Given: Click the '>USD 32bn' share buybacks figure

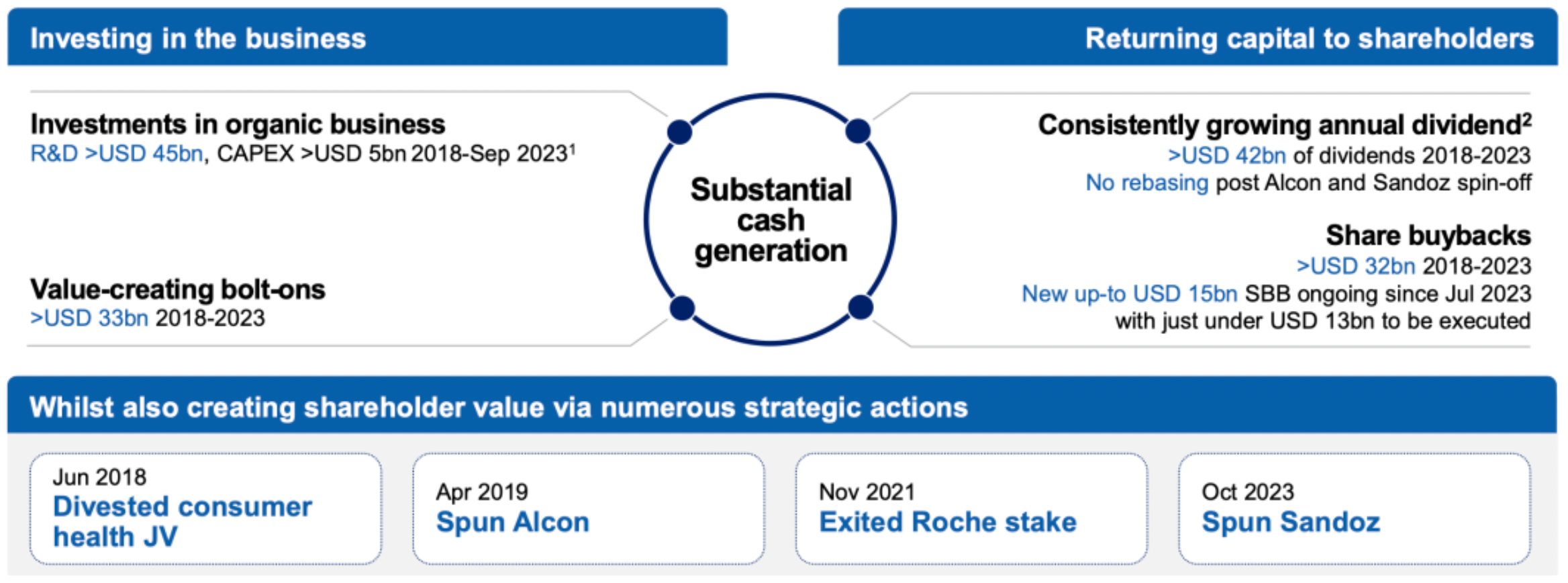Looking at the screenshot, I should point(1355,266).
